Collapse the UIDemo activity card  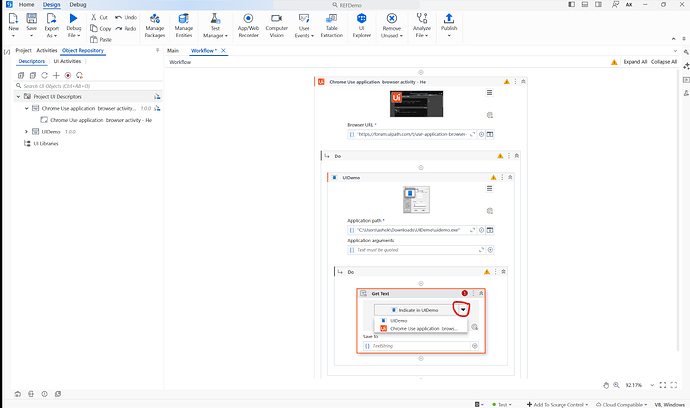(510, 177)
